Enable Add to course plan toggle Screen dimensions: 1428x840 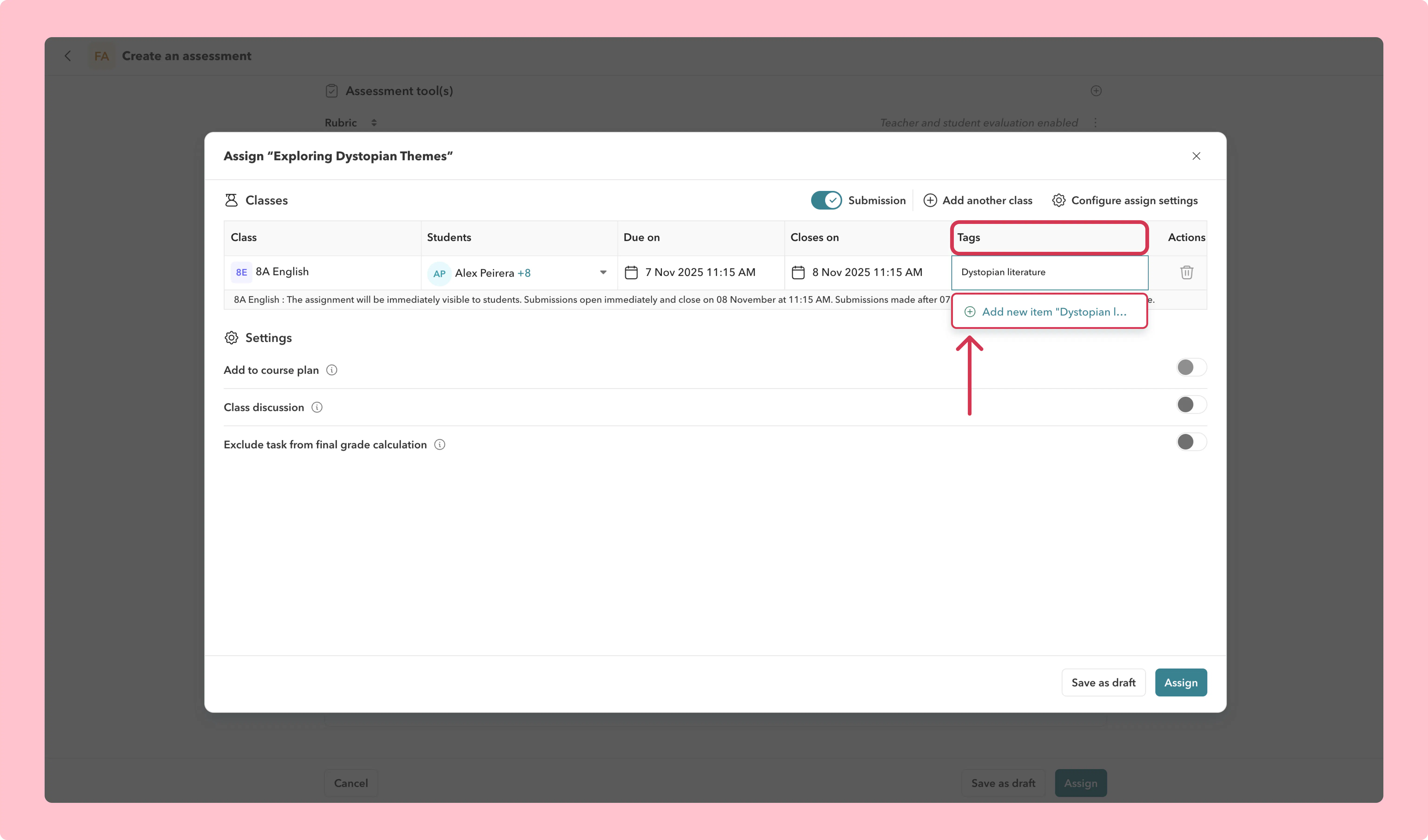coord(1191,367)
